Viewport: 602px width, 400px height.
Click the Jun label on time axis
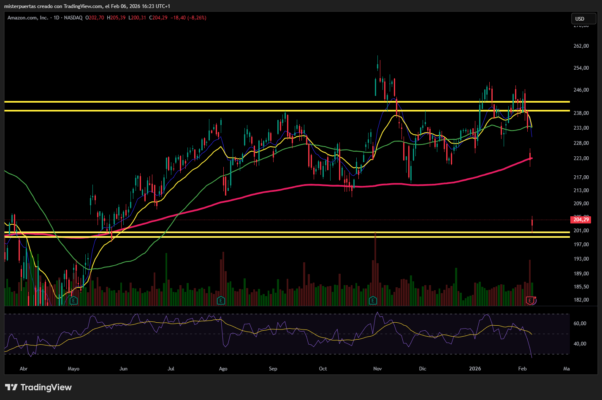[x=123, y=367]
